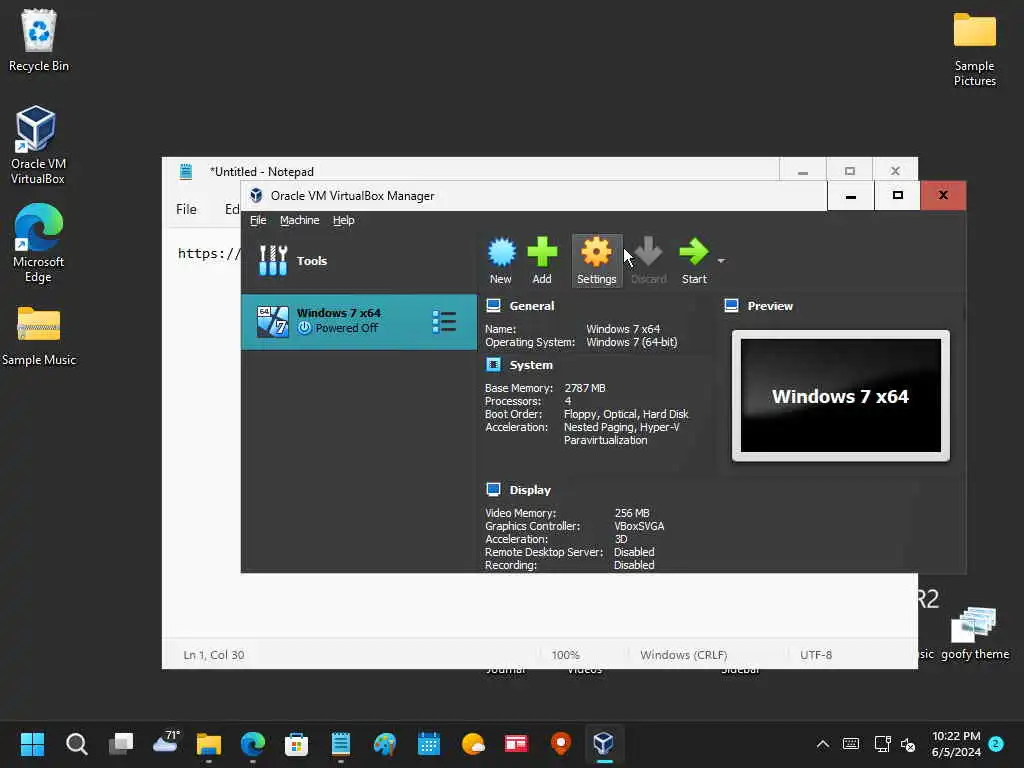This screenshot has width=1024, height=768.
Task: Select the Sample Music desktop folder
Action: (x=39, y=336)
